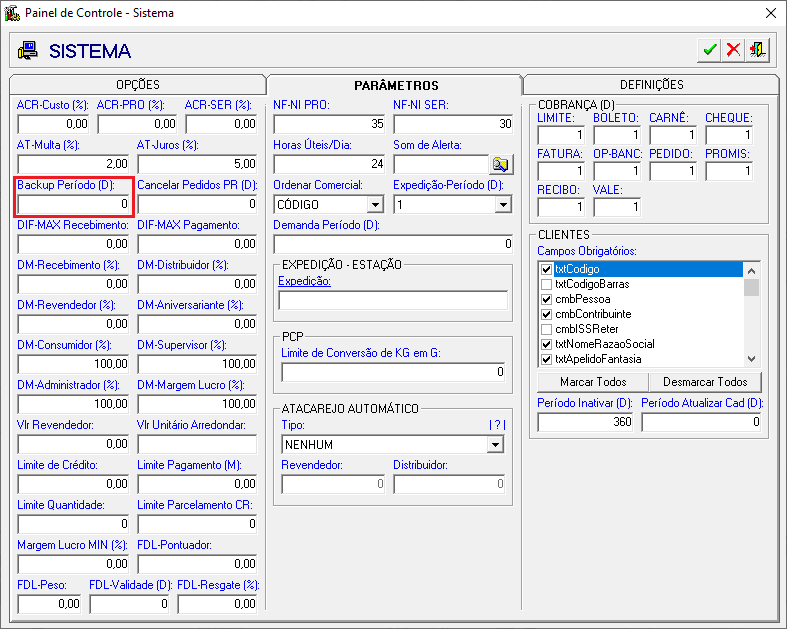This screenshot has width=787, height=629.
Task: Open the Expedição-Período dropdown
Action: click(503, 204)
